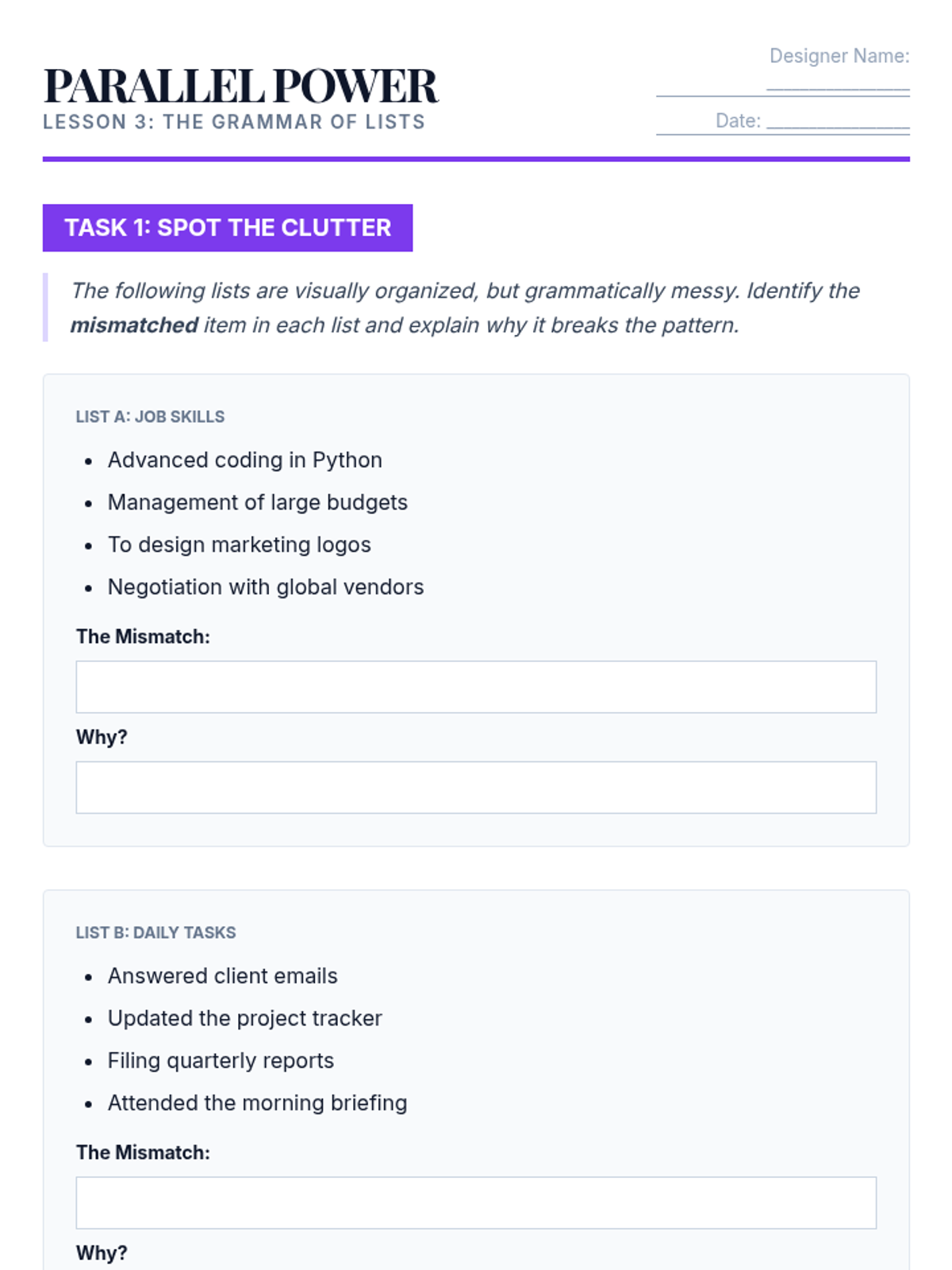Select the 'Answered client emails' item
952x1270 pixels.
click(x=223, y=976)
